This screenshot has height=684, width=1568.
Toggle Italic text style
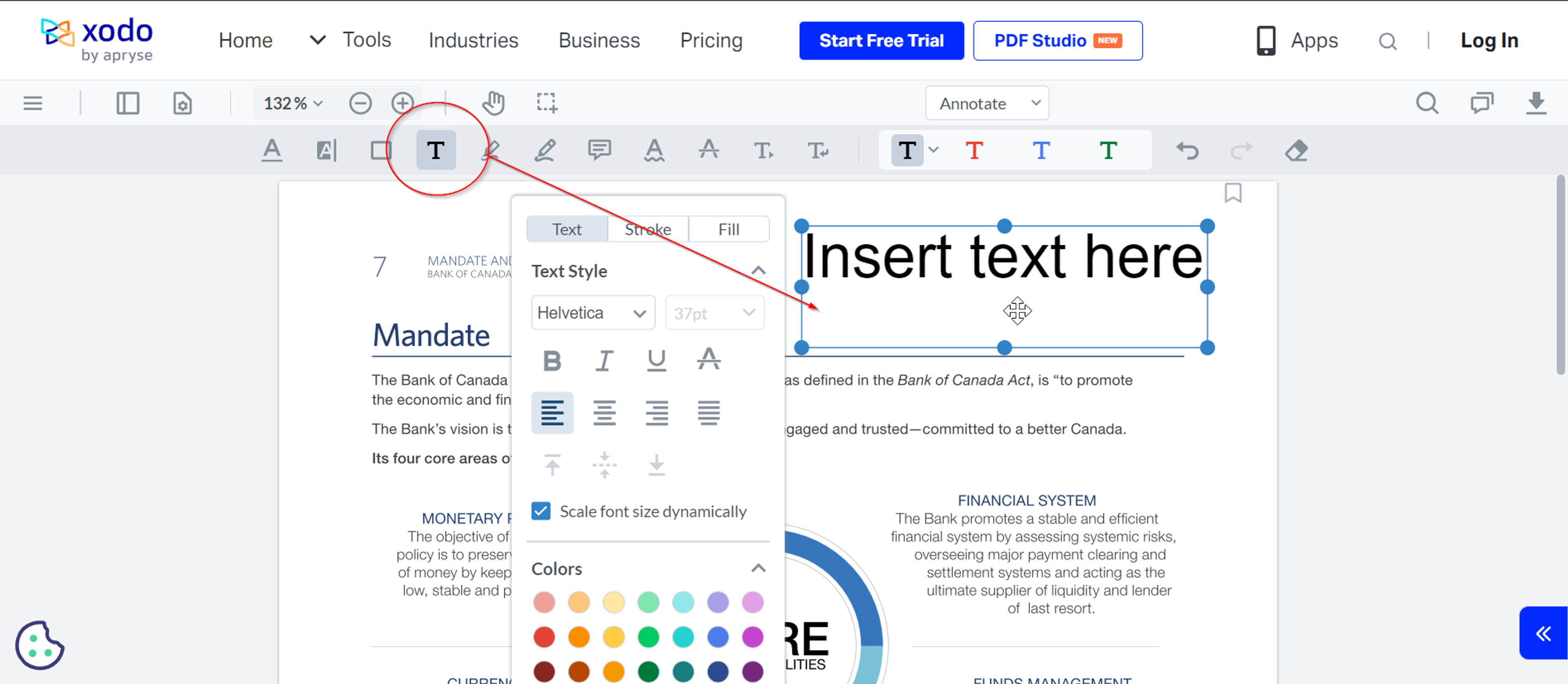pos(604,361)
